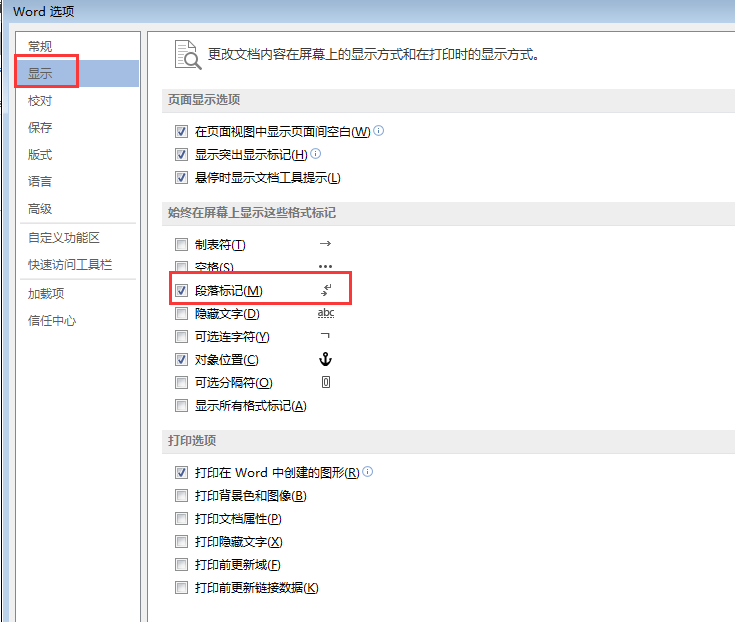Click the abc hidden text symbol
735x622 pixels.
coord(326,313)
